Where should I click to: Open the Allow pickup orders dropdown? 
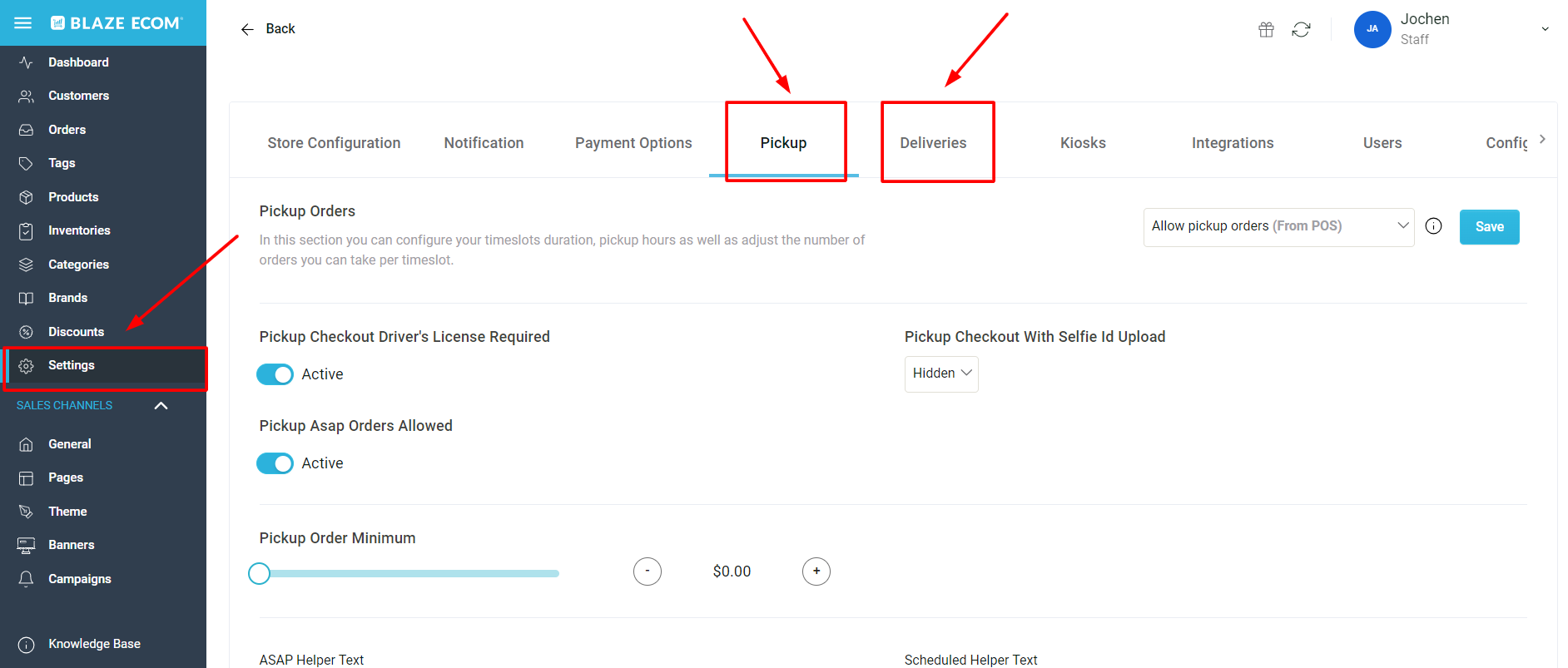(1278, 226)
